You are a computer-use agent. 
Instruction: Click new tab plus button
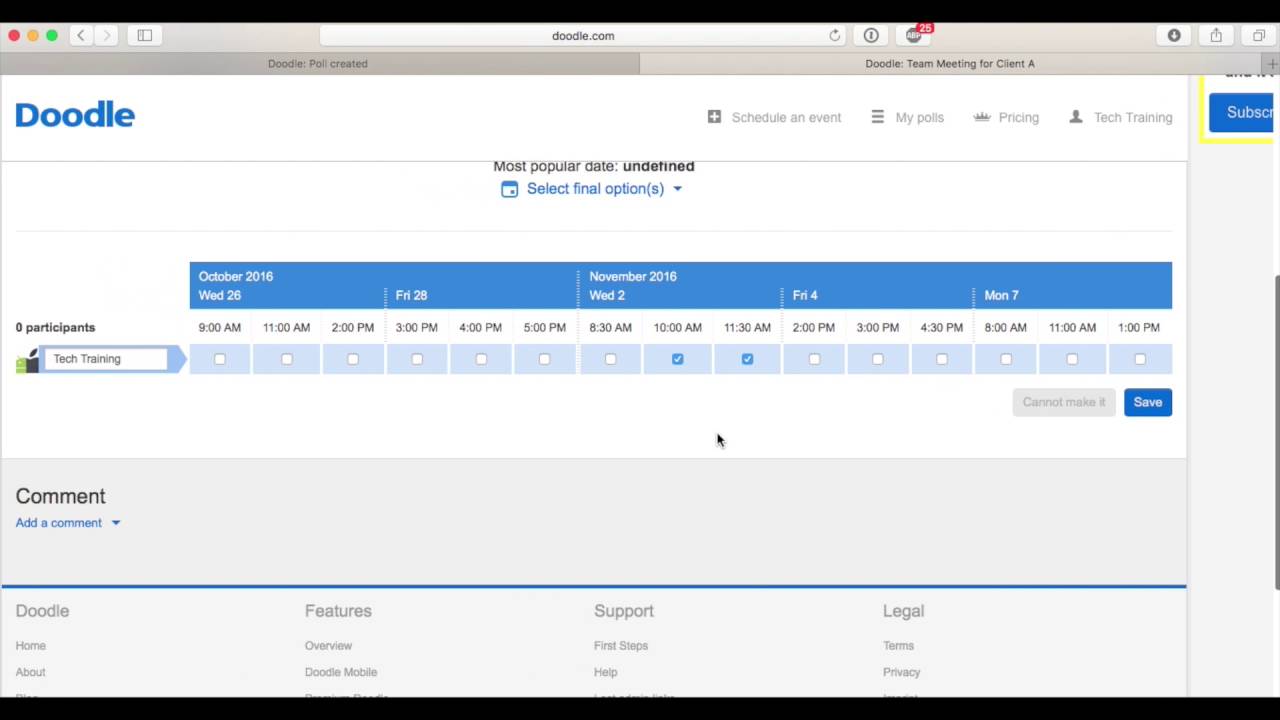tap(1272, 63)
